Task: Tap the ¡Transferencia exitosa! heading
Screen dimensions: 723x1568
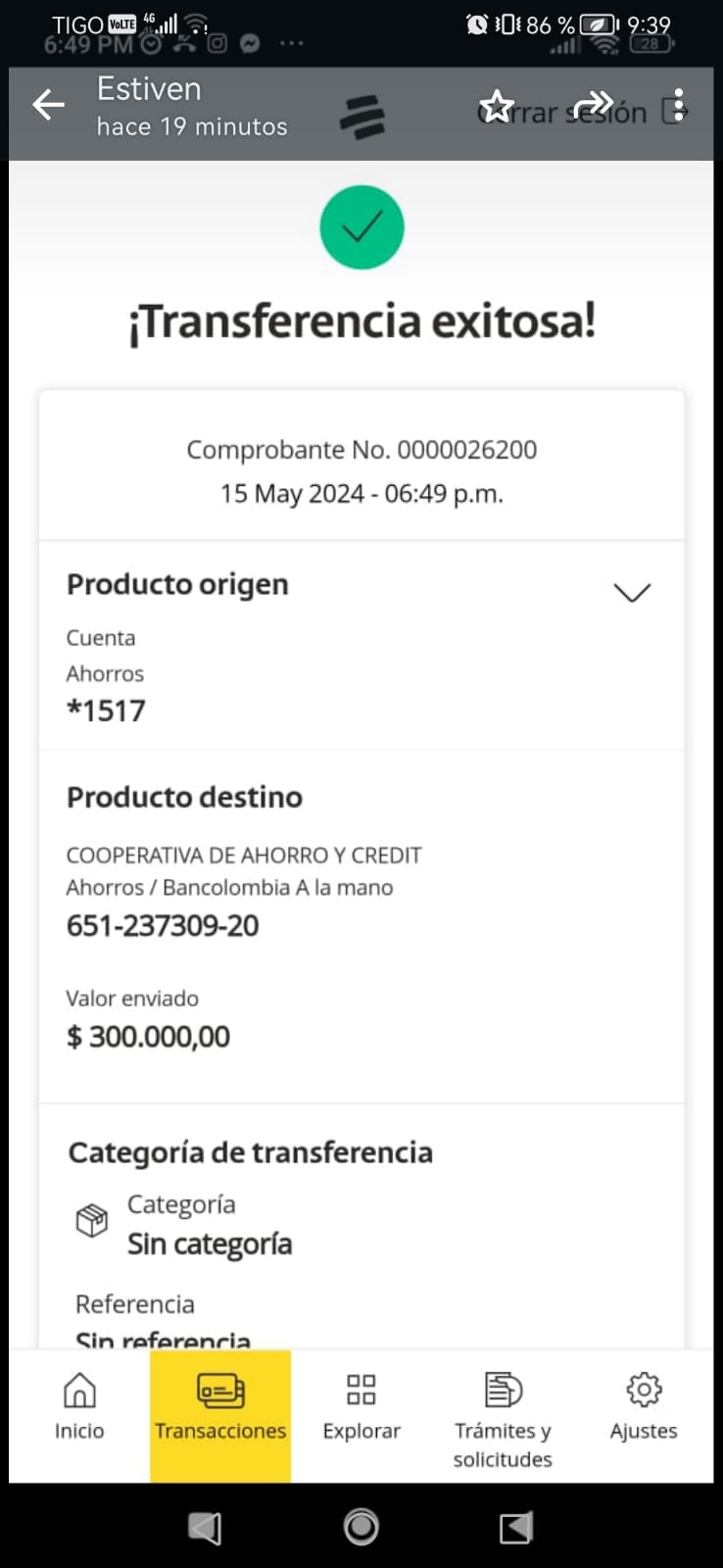Action: pyautogui.click(x=361, y=321)
